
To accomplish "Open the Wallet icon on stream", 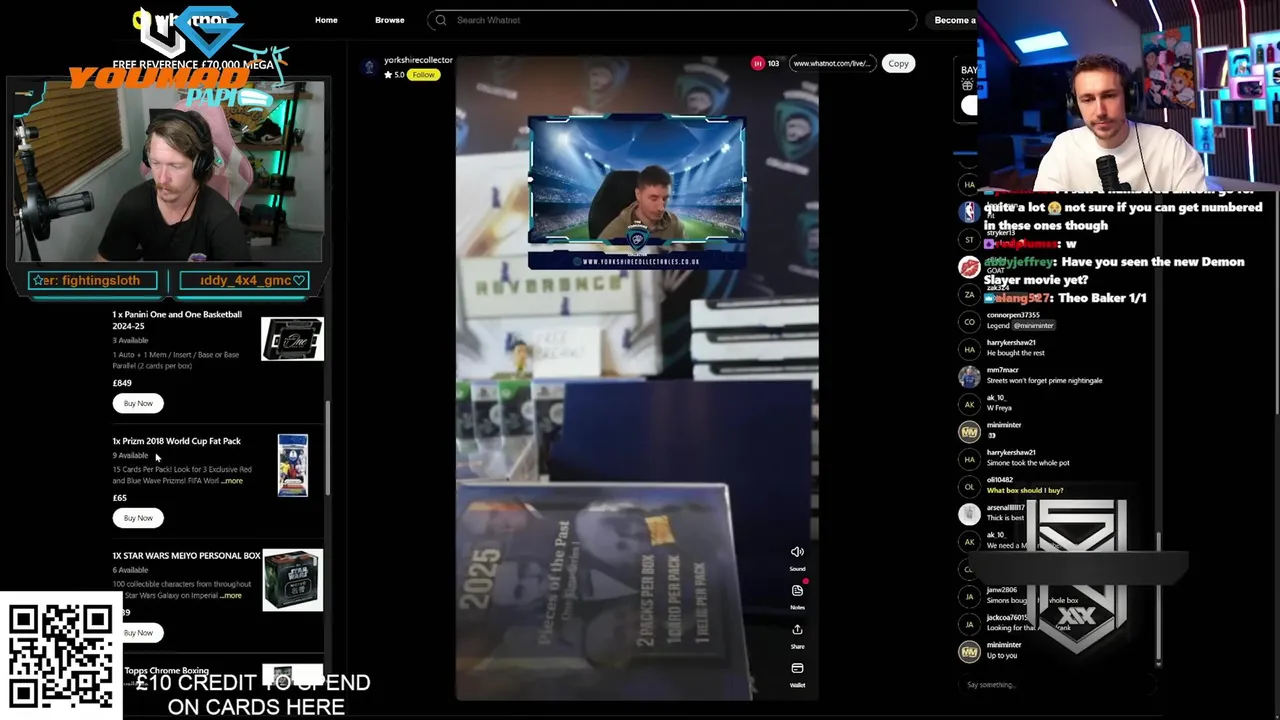I will point(797,668).
